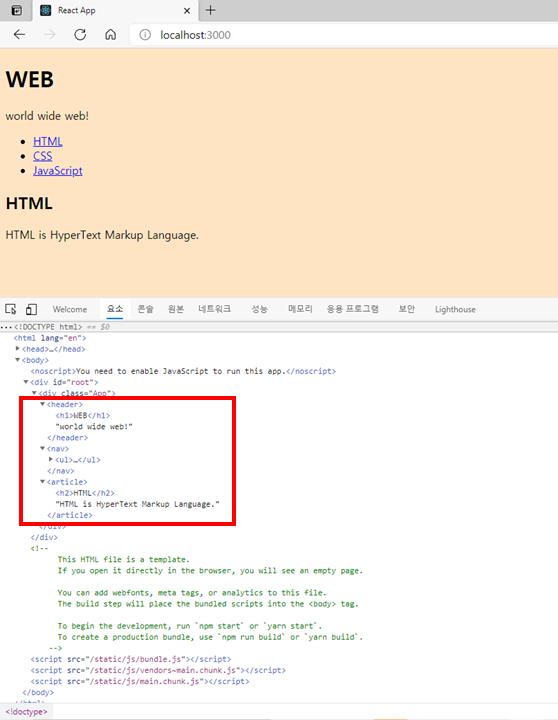Open the tab actions menu icon
Image resolution: width=558 pixels, height=720 pixels.
point(17,10)
